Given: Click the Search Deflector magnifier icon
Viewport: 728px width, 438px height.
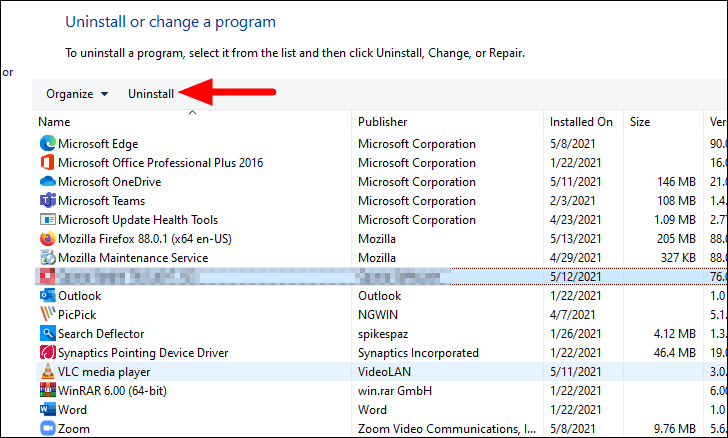Looking at the screenshot, I should pyautogui.click(x=47, y=333).
